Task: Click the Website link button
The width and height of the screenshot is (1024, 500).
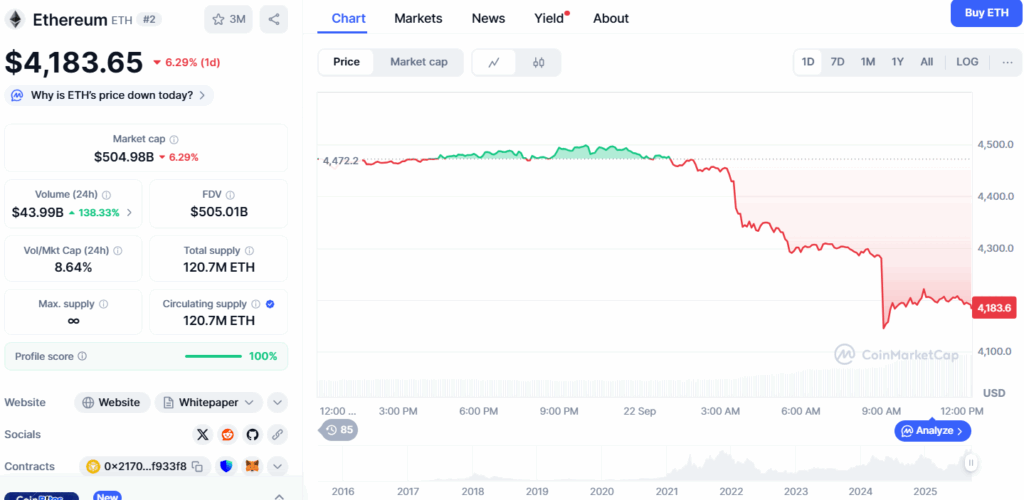Action: [x=112, y=403]
